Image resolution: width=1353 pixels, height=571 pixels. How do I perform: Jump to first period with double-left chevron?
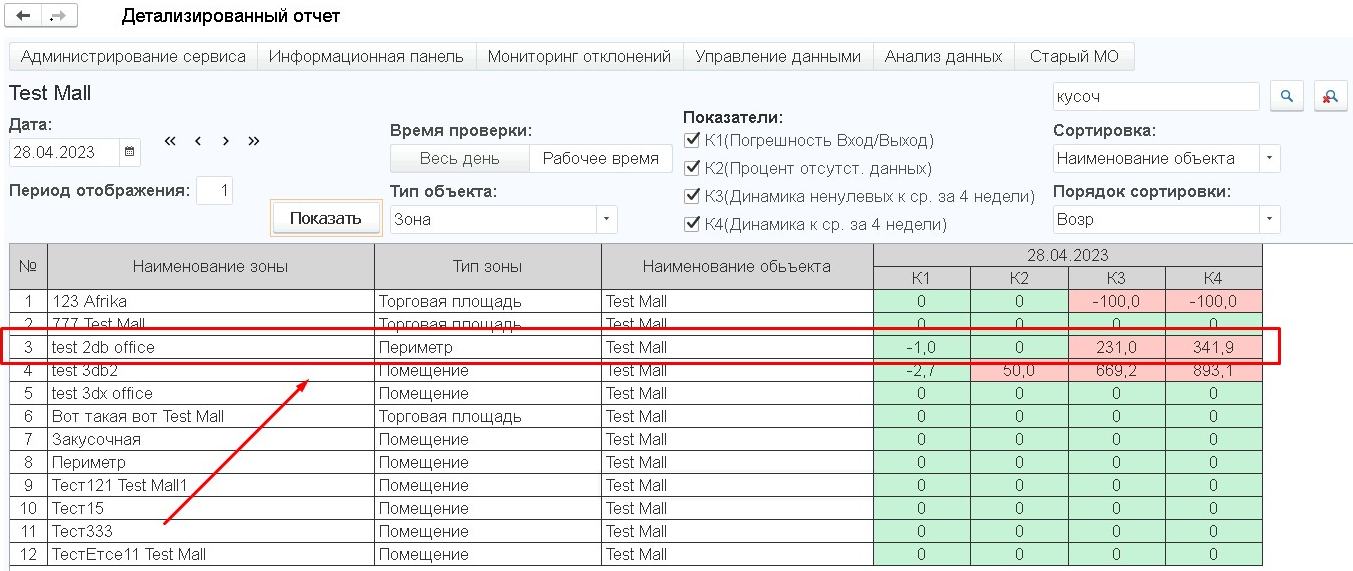coord(170,141)
